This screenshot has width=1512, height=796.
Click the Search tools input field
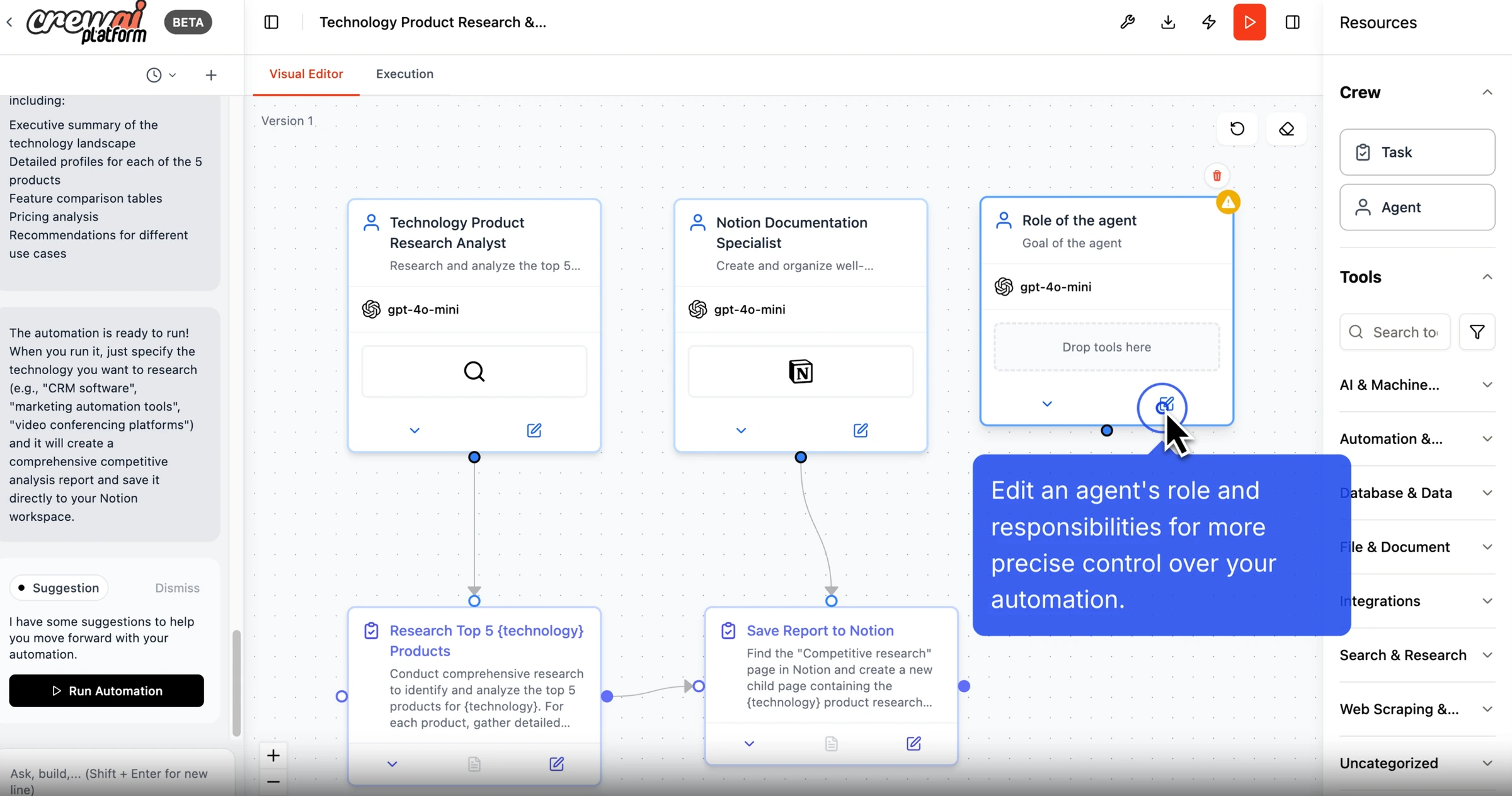click(x=1404, y=332)
